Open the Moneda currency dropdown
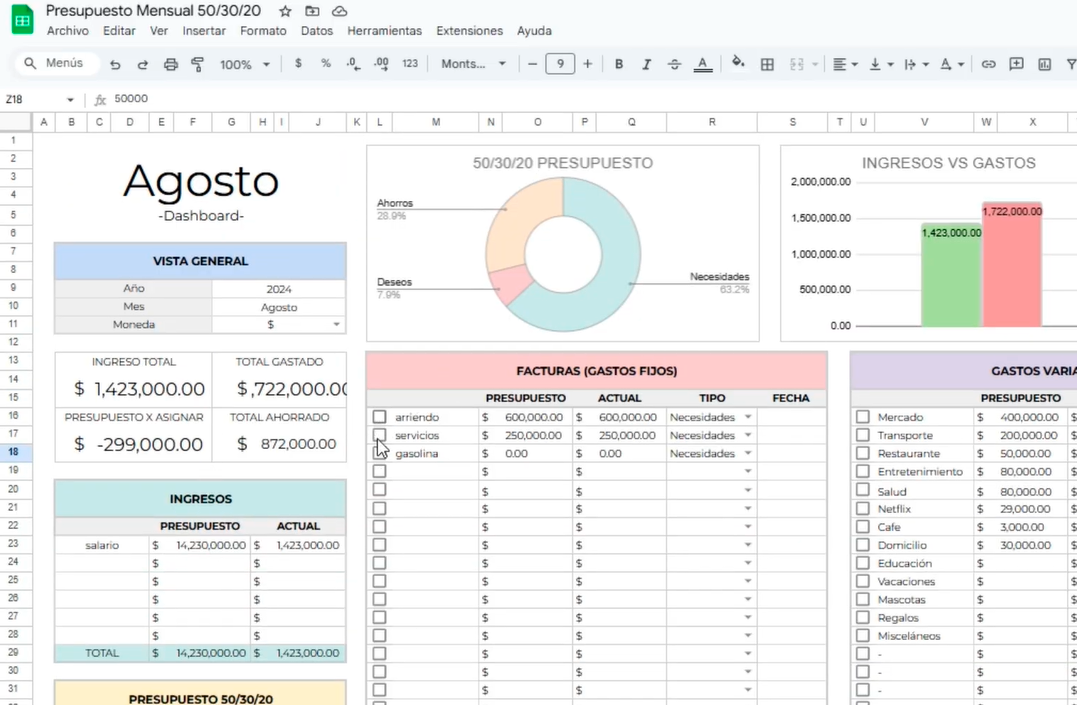Screen dimensions: 1077x705 (336, 325)
